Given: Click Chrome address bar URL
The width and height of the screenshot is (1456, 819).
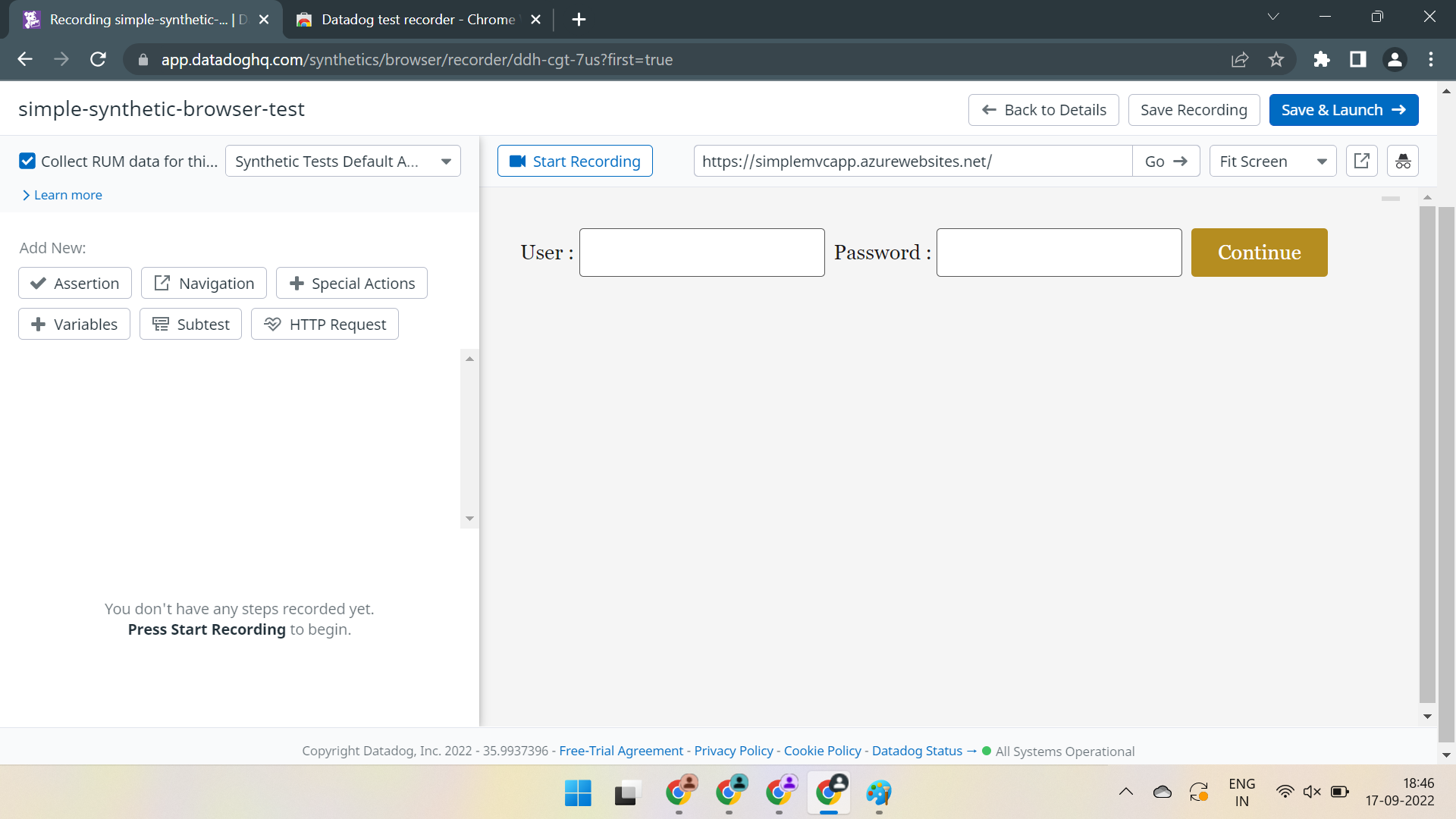Looking at the screenshot, I should point(416,59).
